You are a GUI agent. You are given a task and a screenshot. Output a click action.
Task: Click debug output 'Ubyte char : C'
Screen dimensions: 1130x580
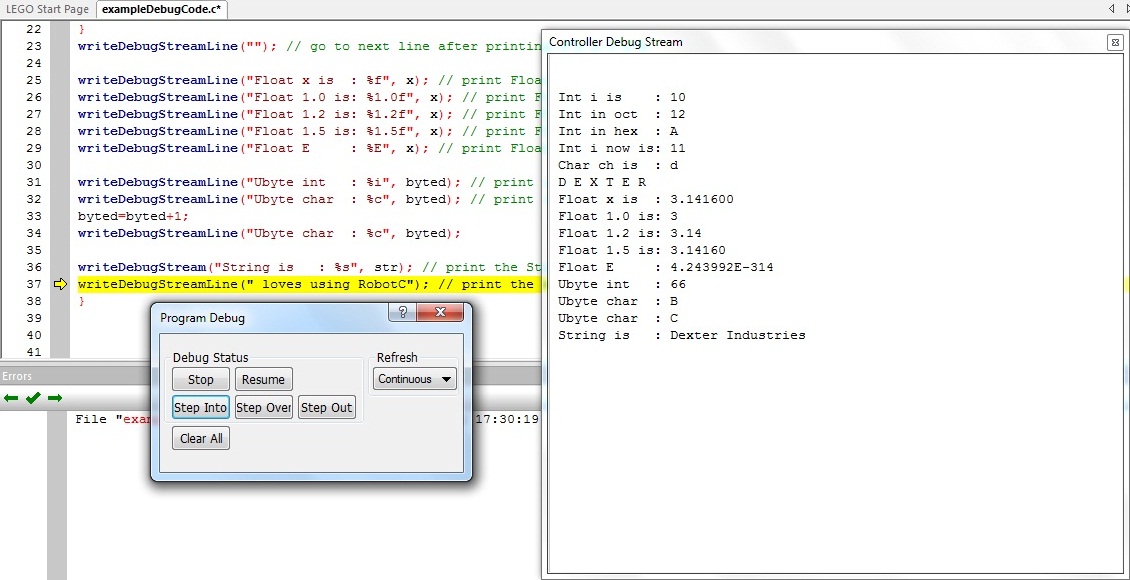click(x=618, y=318)
